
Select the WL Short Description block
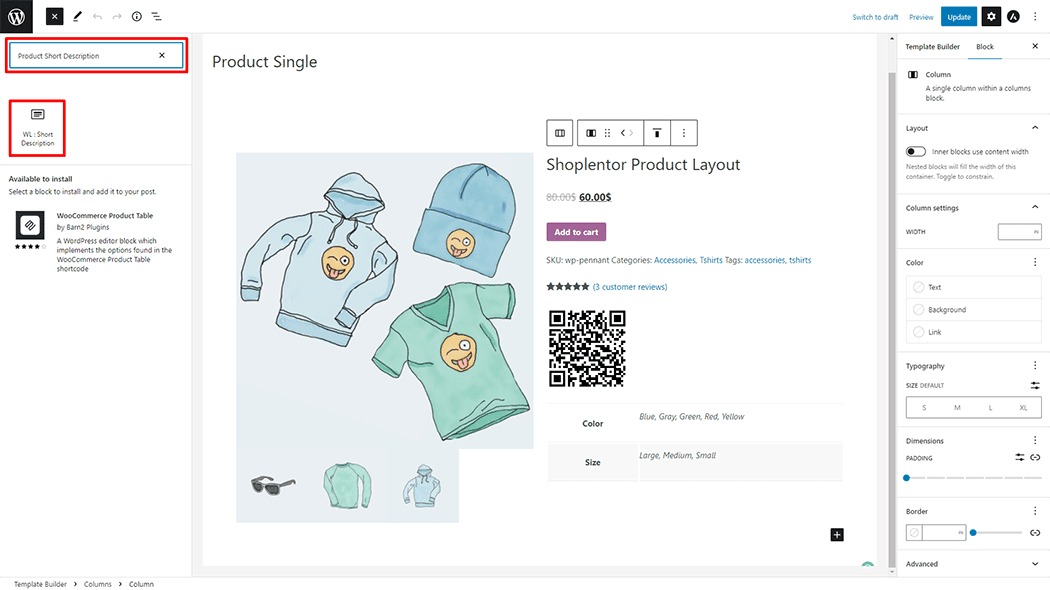(38, 128)
